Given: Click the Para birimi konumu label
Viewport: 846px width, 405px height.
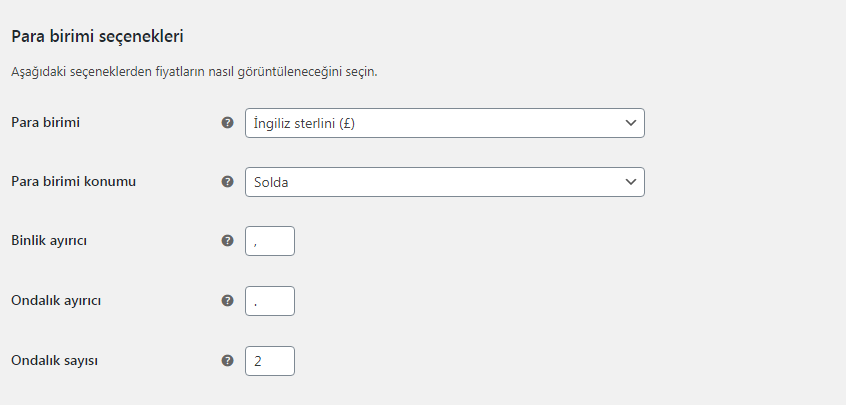Looking at the screenshot, I should [73, 181].
